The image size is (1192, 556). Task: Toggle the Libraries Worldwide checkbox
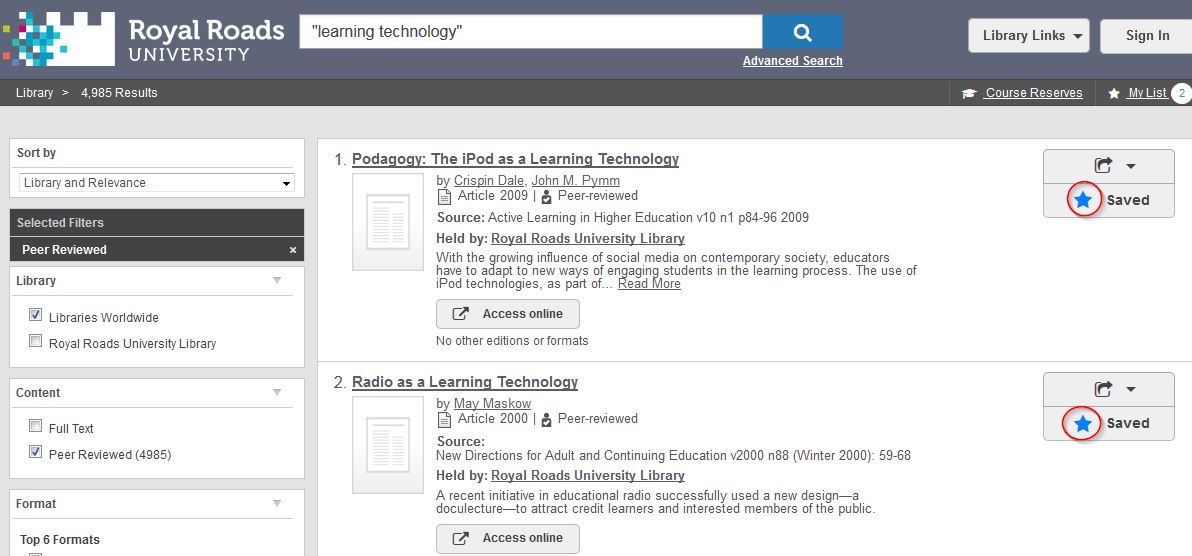pyautogui.click(x=35, y=315)
